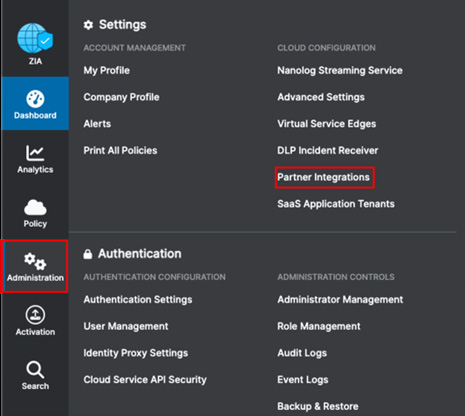The image size is (465, 416).
Task: Open DLP Incident Receiver
Action: tap(328, 150)
